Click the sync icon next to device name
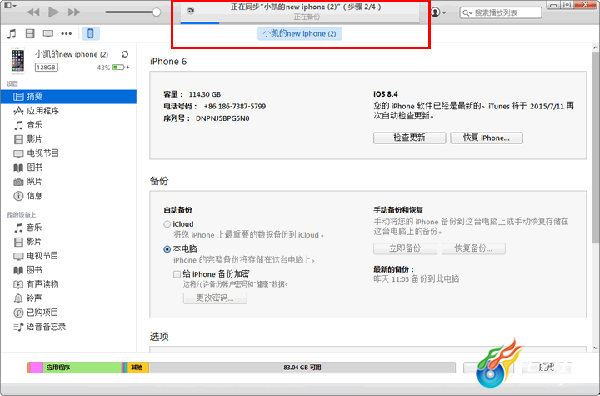 click(125, 54)
